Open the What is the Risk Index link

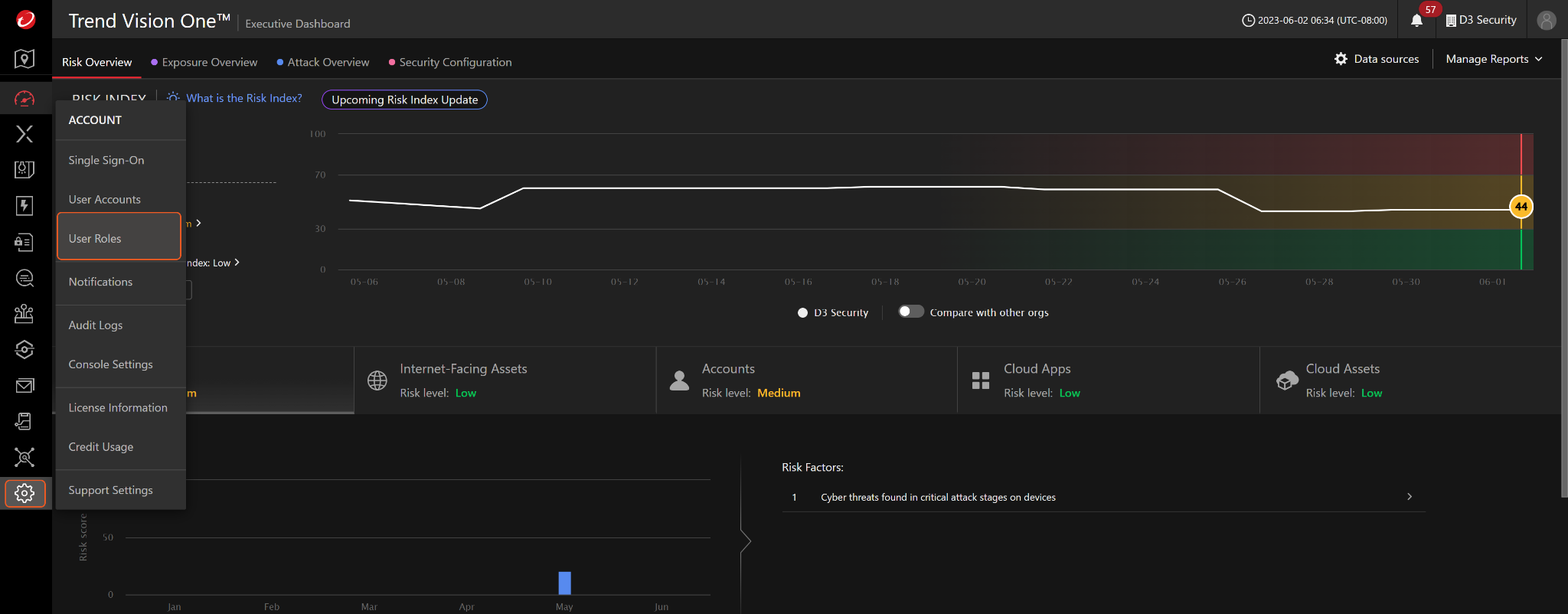(243, 98)
